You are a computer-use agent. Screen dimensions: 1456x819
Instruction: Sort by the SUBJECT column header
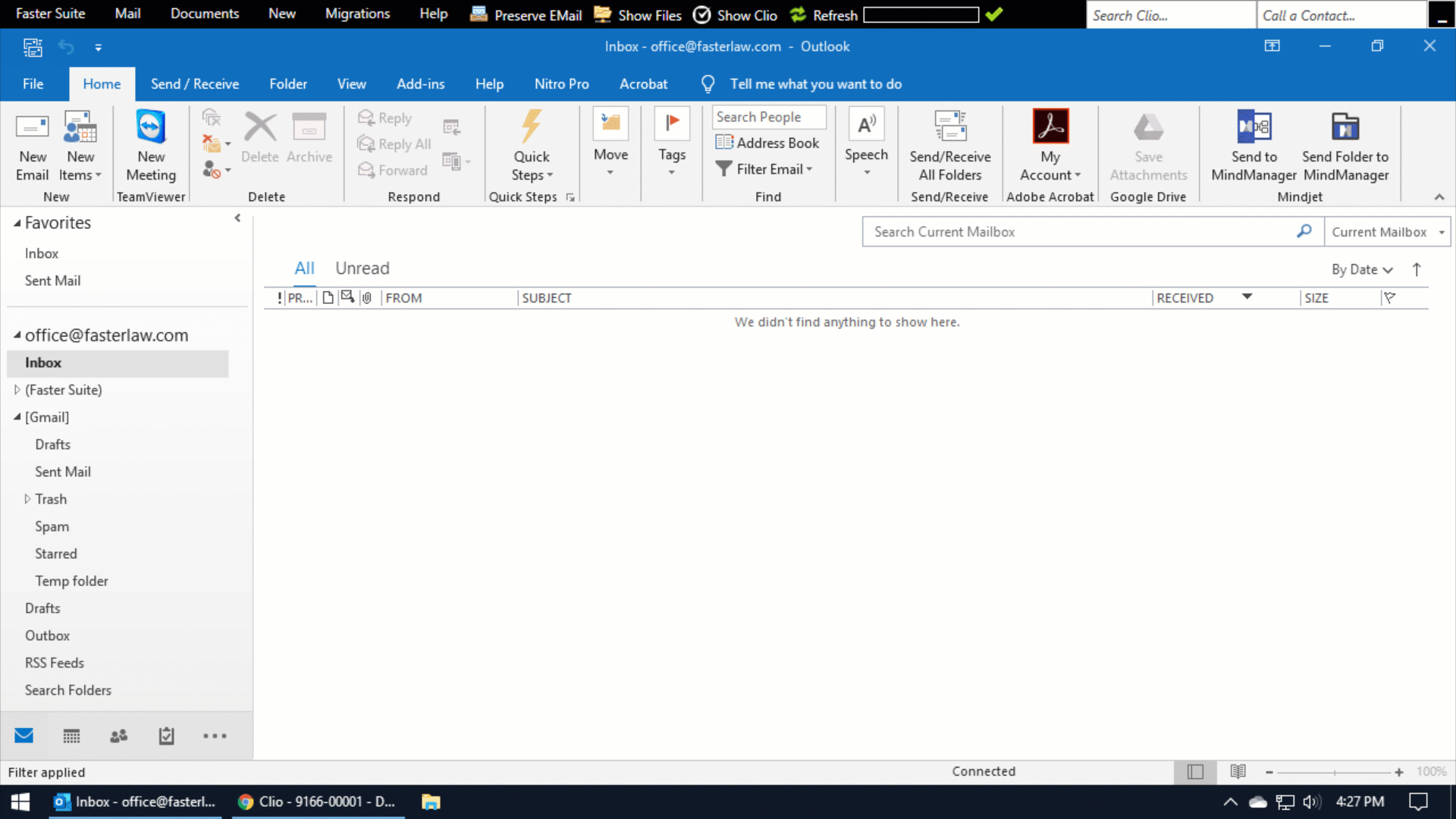point(834,298)
